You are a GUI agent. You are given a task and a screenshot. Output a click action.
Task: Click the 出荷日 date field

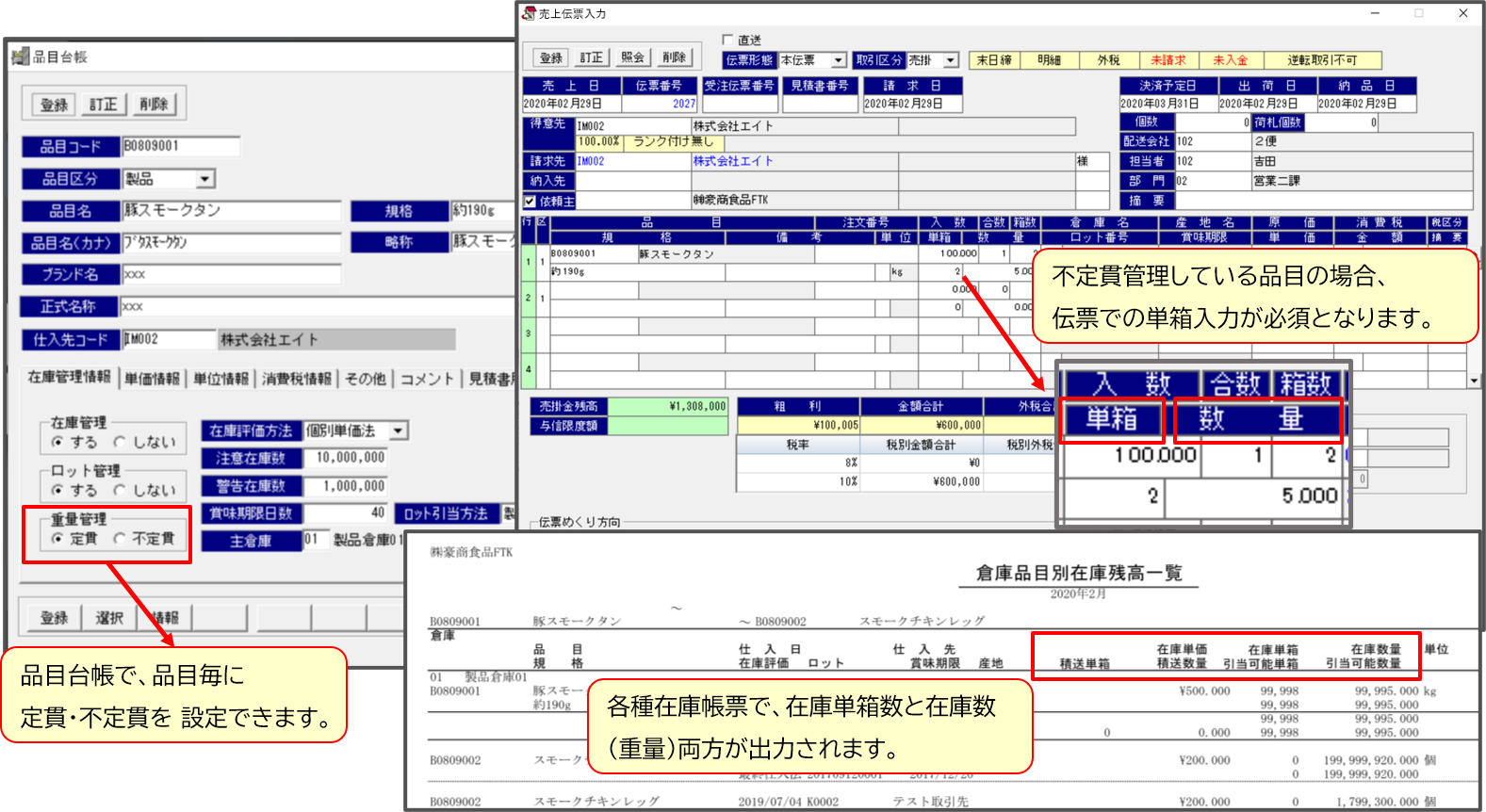click(x=1266, y=104)
